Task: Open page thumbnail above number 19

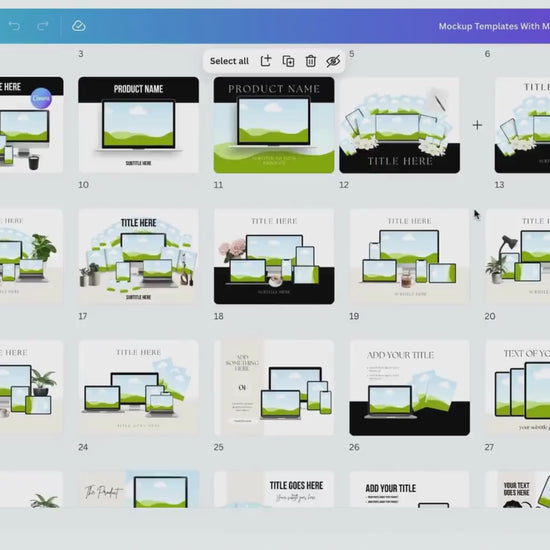Action: [x=409, y=256]
